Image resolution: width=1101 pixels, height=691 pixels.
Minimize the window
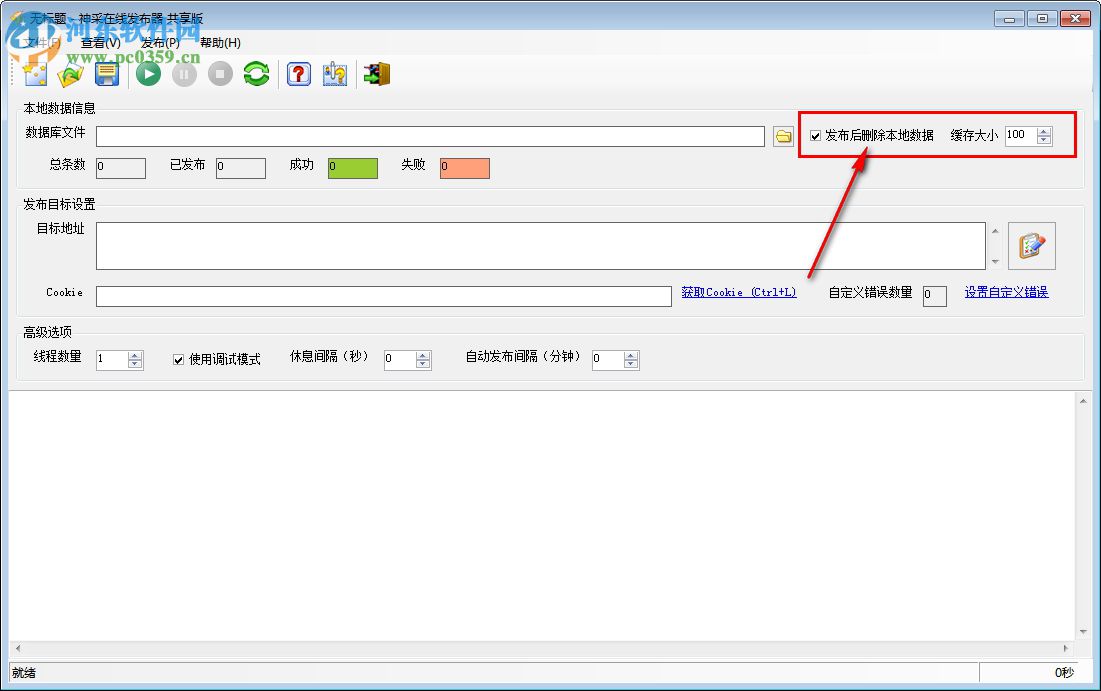1009,19
